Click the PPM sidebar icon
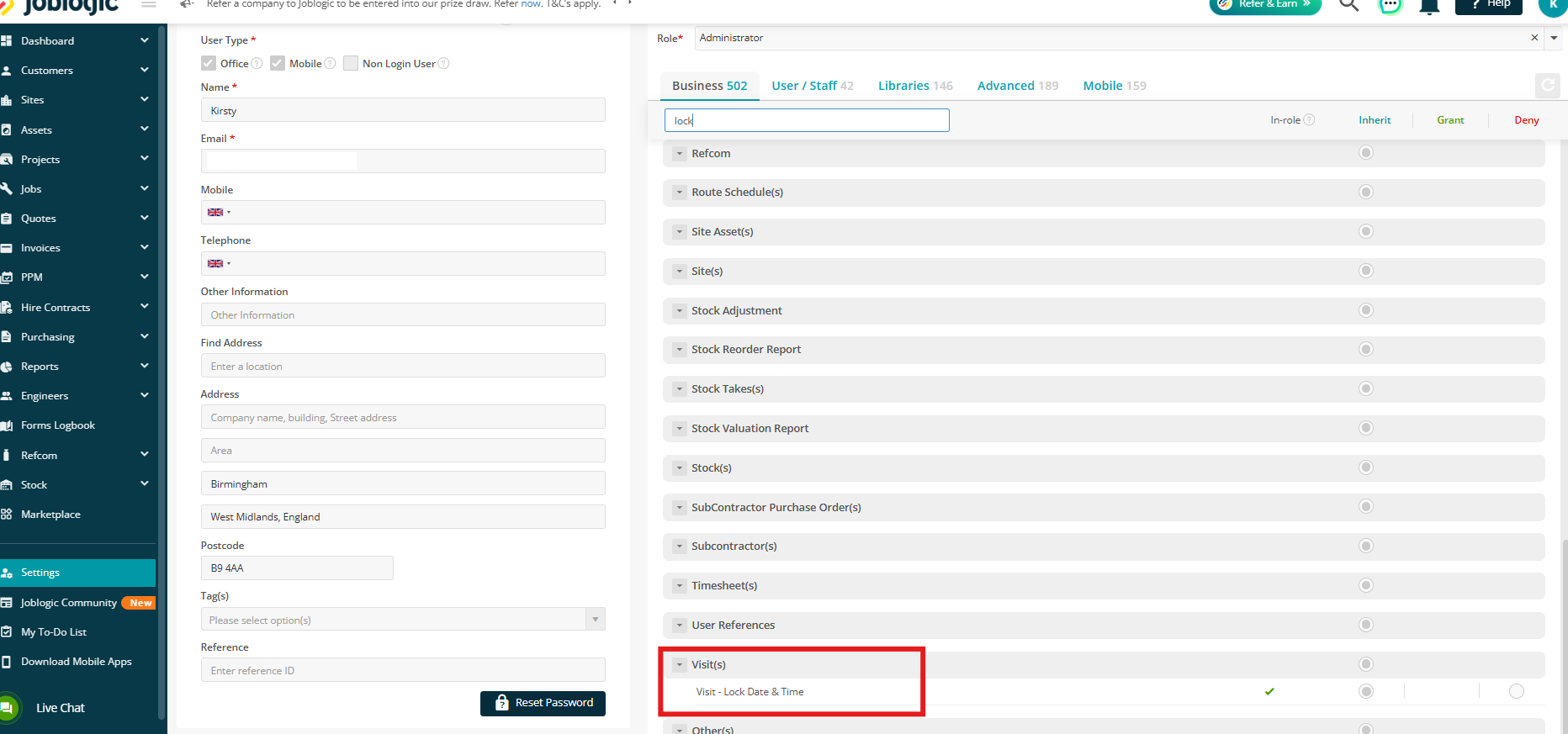Viewport: 1568px width, 734px height. point(6,277)
